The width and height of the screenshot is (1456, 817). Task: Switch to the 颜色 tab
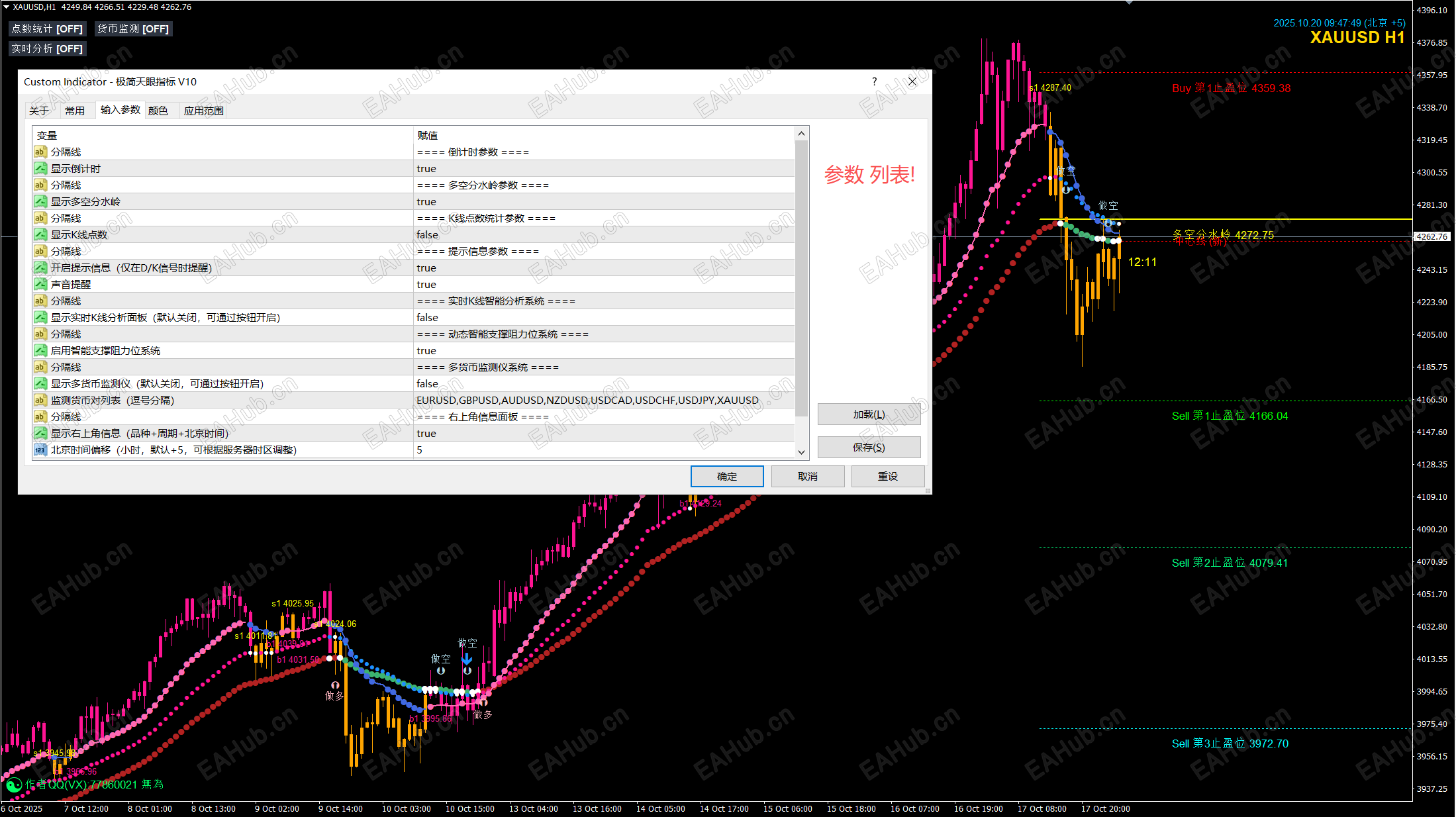pos(158,111)
